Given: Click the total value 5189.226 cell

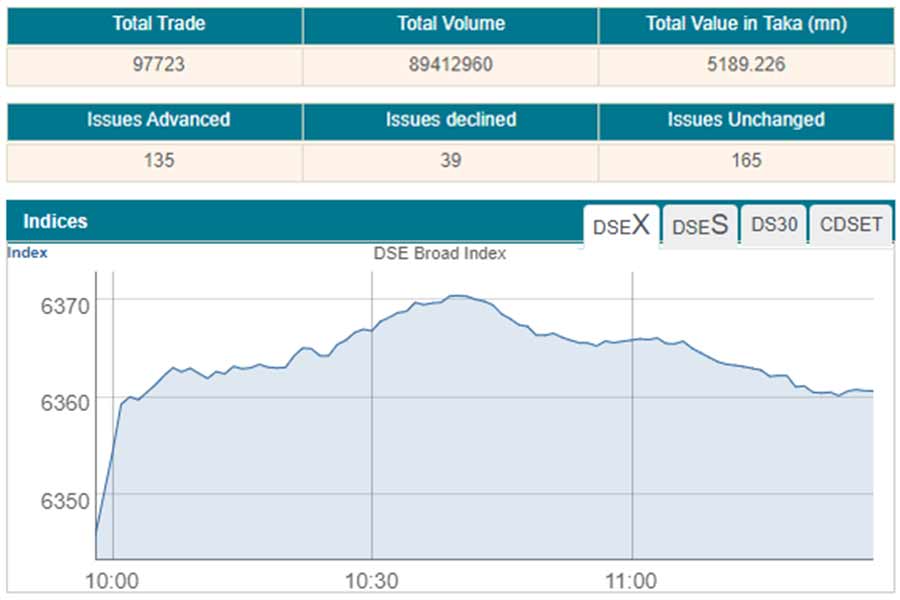Looking at the screenshot, I should [x=746, y=65].
